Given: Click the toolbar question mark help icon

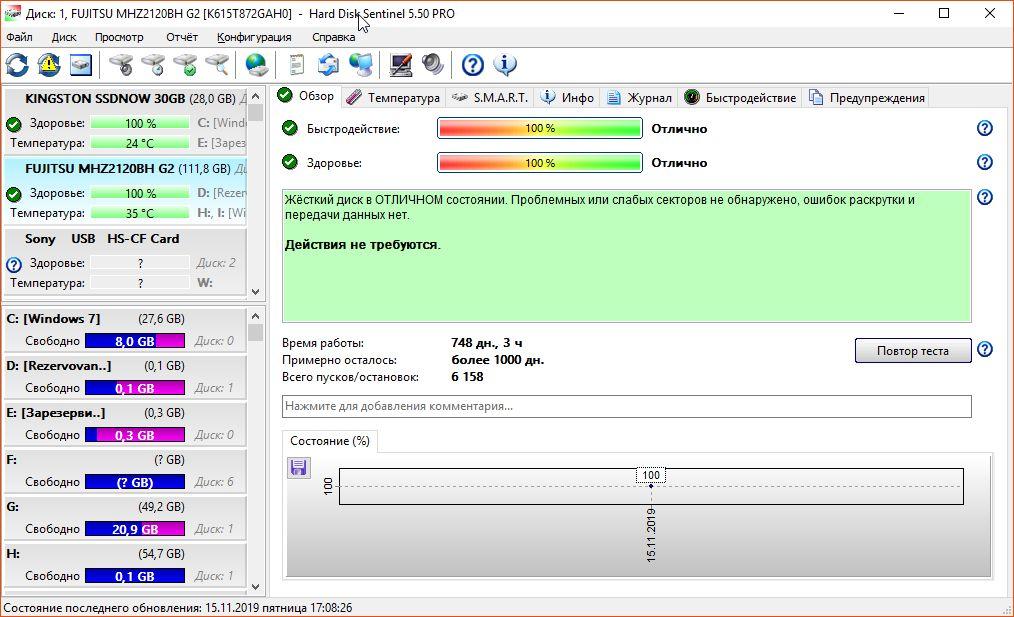Looking at the screenshot, I should pyautogui.click(x=473, y=65).
